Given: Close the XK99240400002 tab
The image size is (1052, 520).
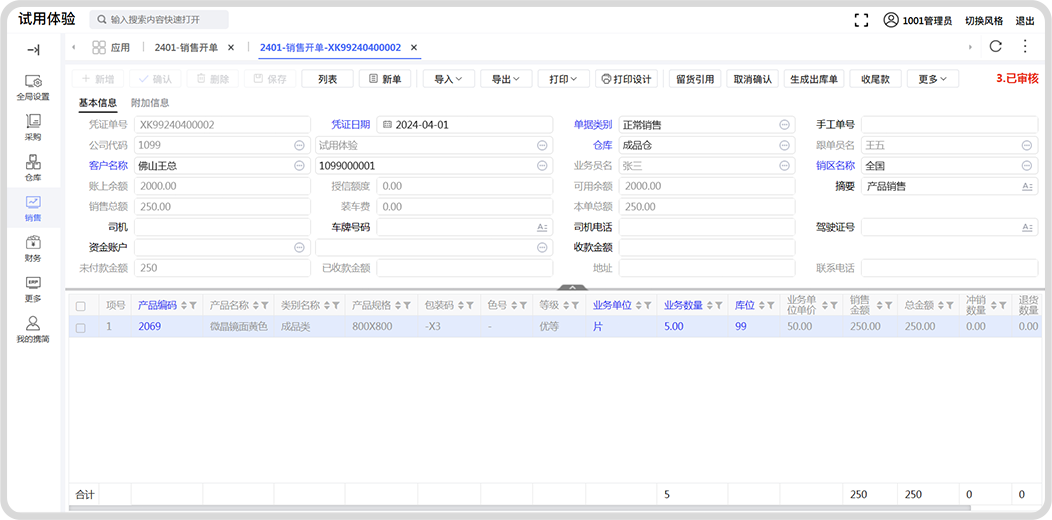Looking at the screenshot, I should pyautogui.click(x=414, y=48).
